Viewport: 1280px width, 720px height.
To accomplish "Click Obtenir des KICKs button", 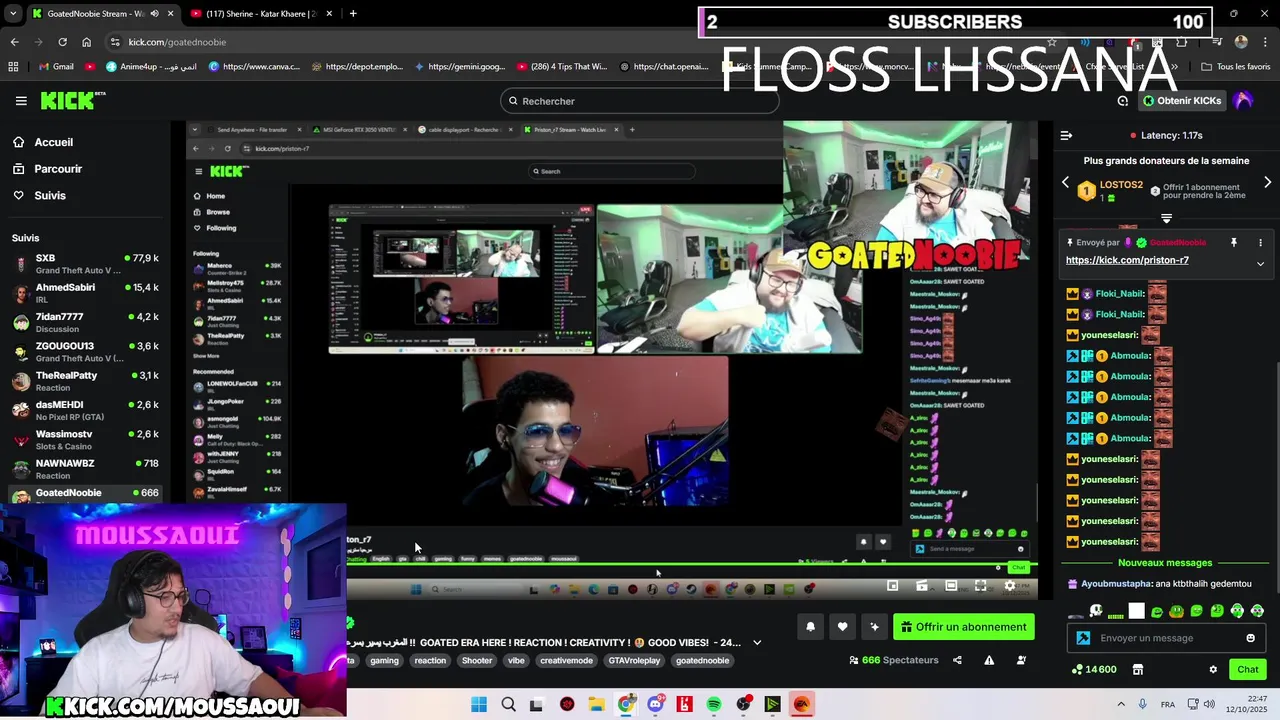I will [1182, 101].
